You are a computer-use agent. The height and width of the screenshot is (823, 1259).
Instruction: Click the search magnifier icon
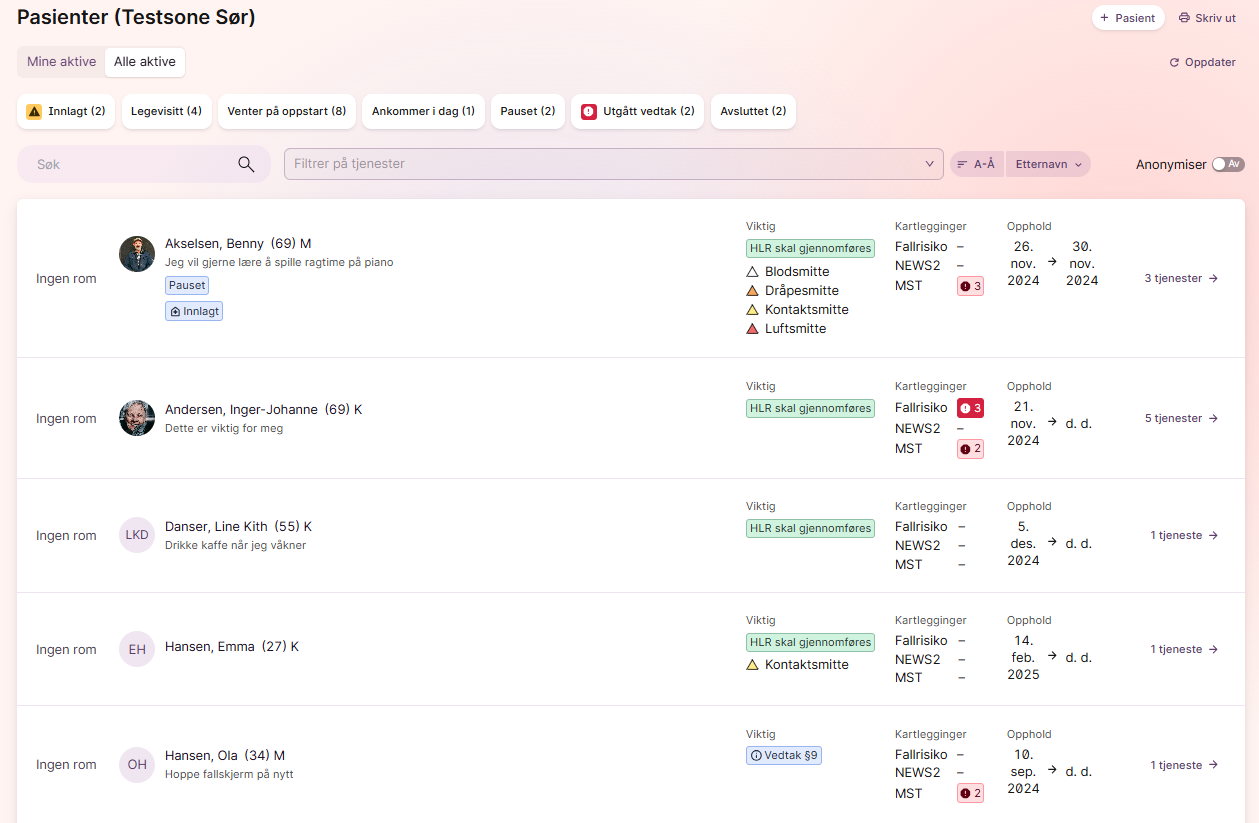coord(246,164)
